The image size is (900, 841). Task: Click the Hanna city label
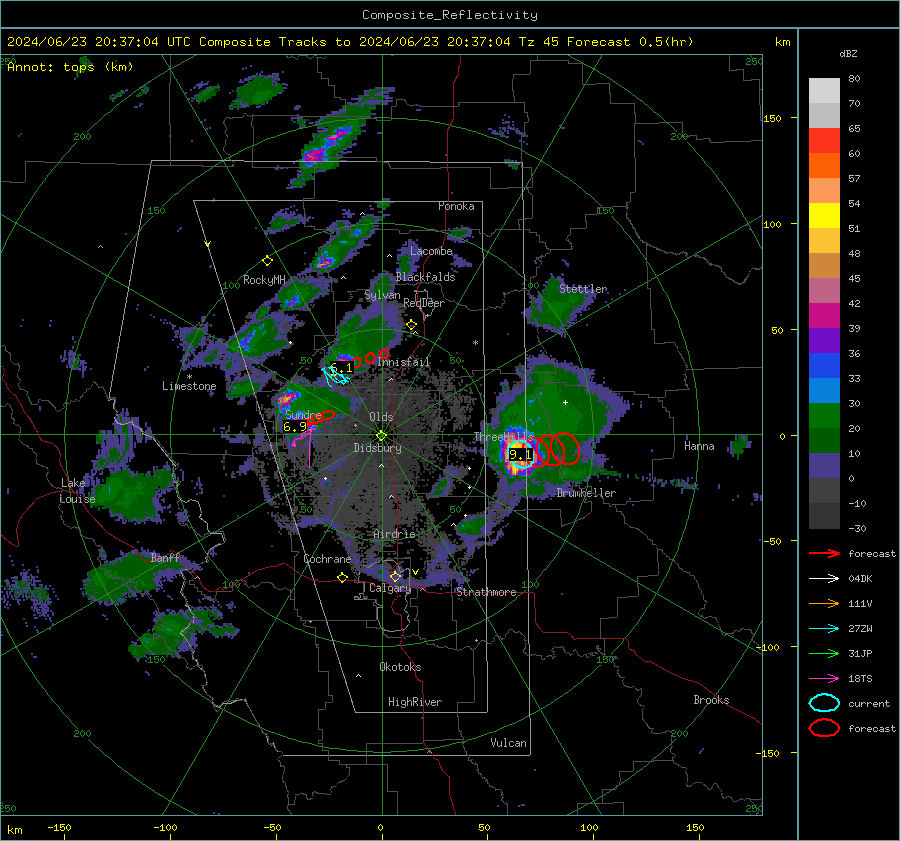coord(699,446)
